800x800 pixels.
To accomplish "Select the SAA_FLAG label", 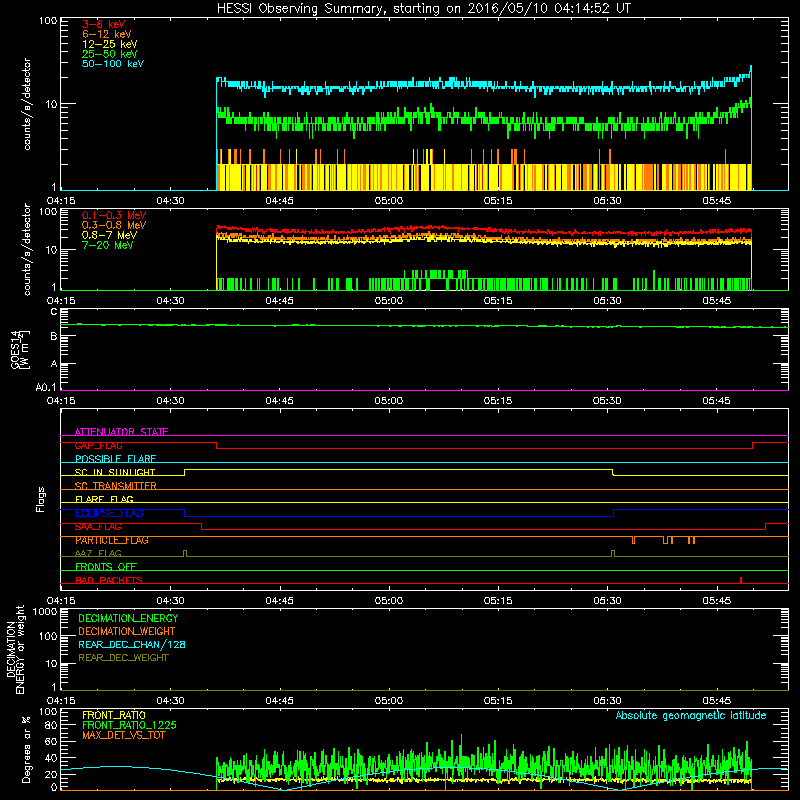I will [98, 527].
